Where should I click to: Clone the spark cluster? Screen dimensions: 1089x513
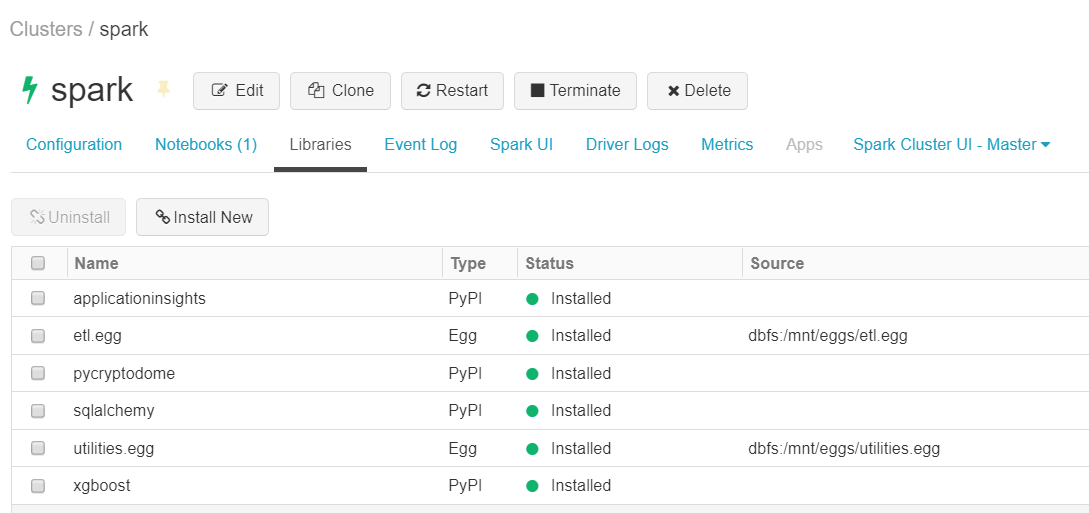tap(341, 90)
